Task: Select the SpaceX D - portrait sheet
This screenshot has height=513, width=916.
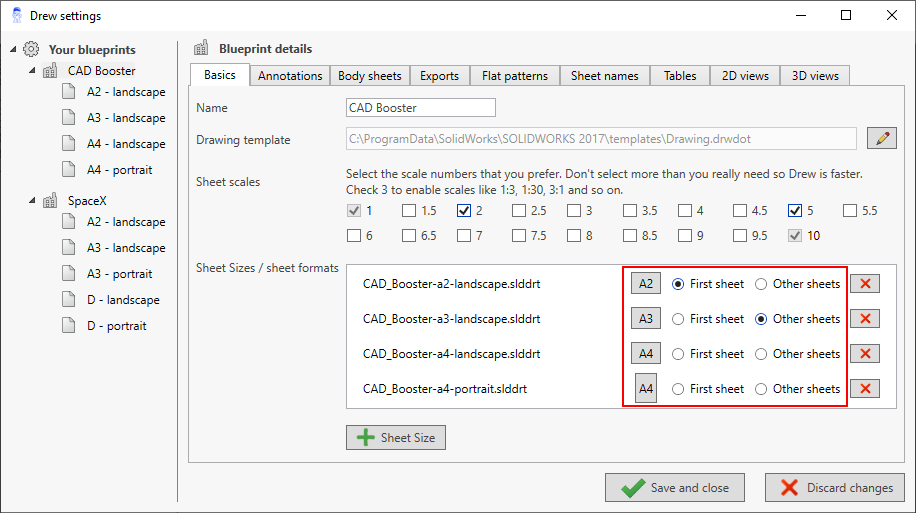Action: point(116,326)
